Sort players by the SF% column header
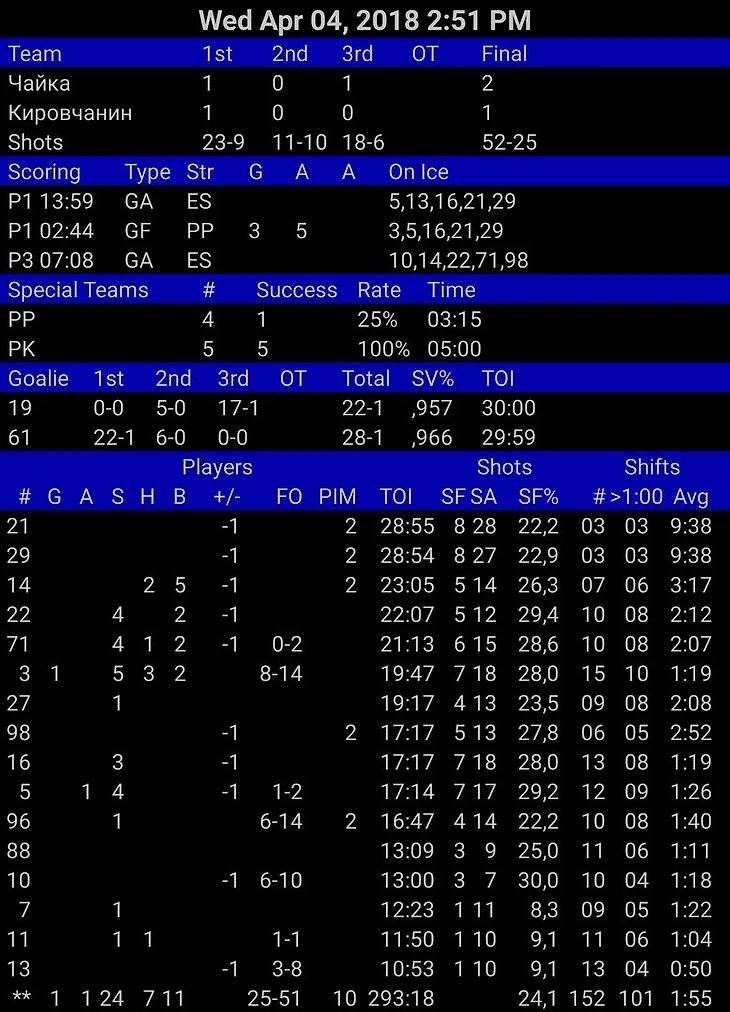The image size is (730, 1012). point(538,497)
